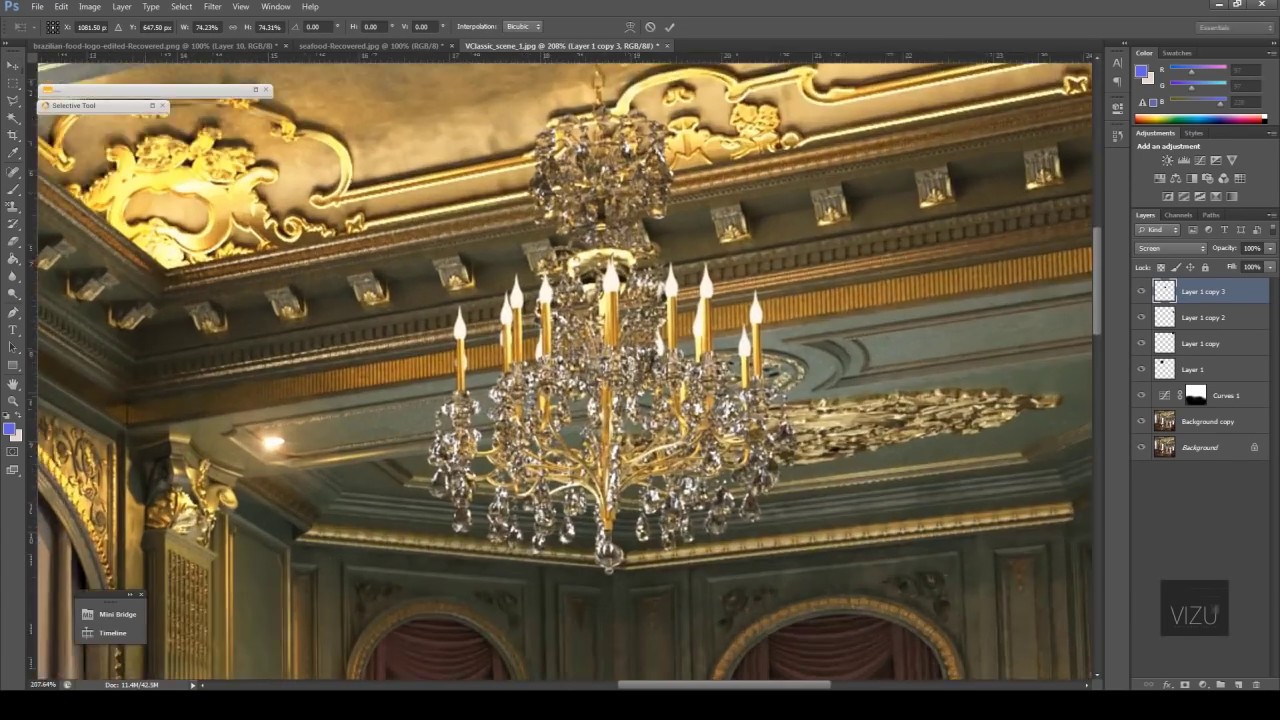Hide the Background copy layer
The height and width of the screenshot is (720, 1280).
1142,421
